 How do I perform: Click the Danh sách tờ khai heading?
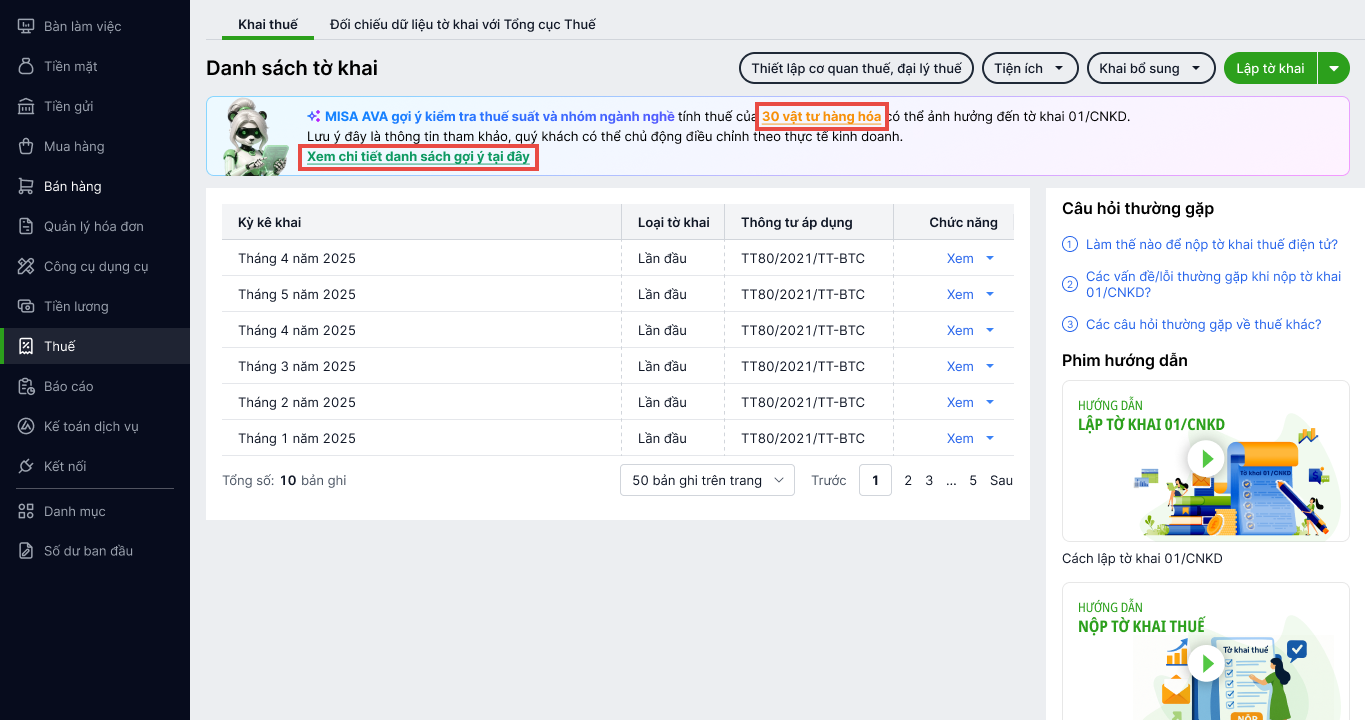(x=292, y=68)
